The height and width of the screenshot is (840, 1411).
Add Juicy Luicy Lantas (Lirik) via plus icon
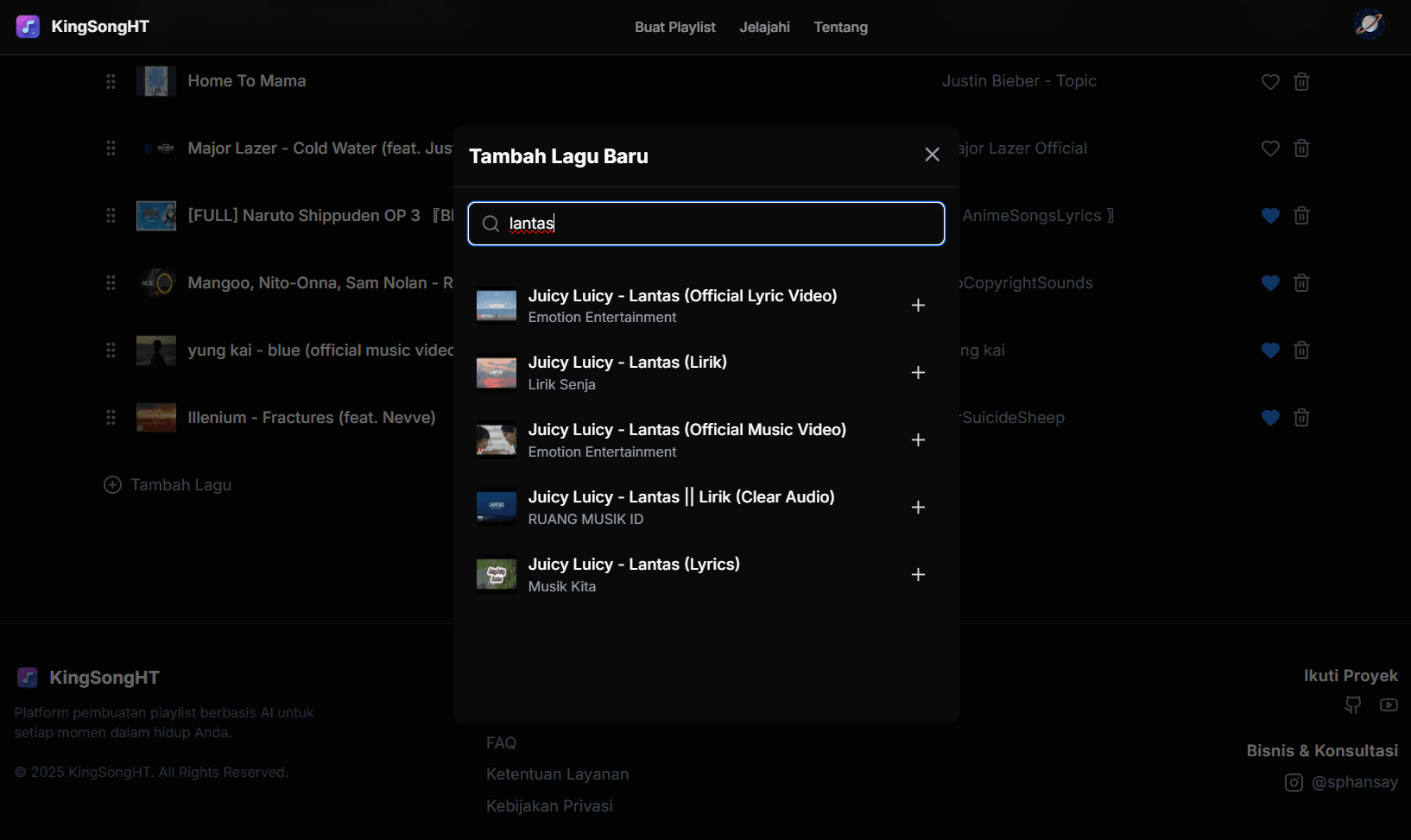point(918,373)
